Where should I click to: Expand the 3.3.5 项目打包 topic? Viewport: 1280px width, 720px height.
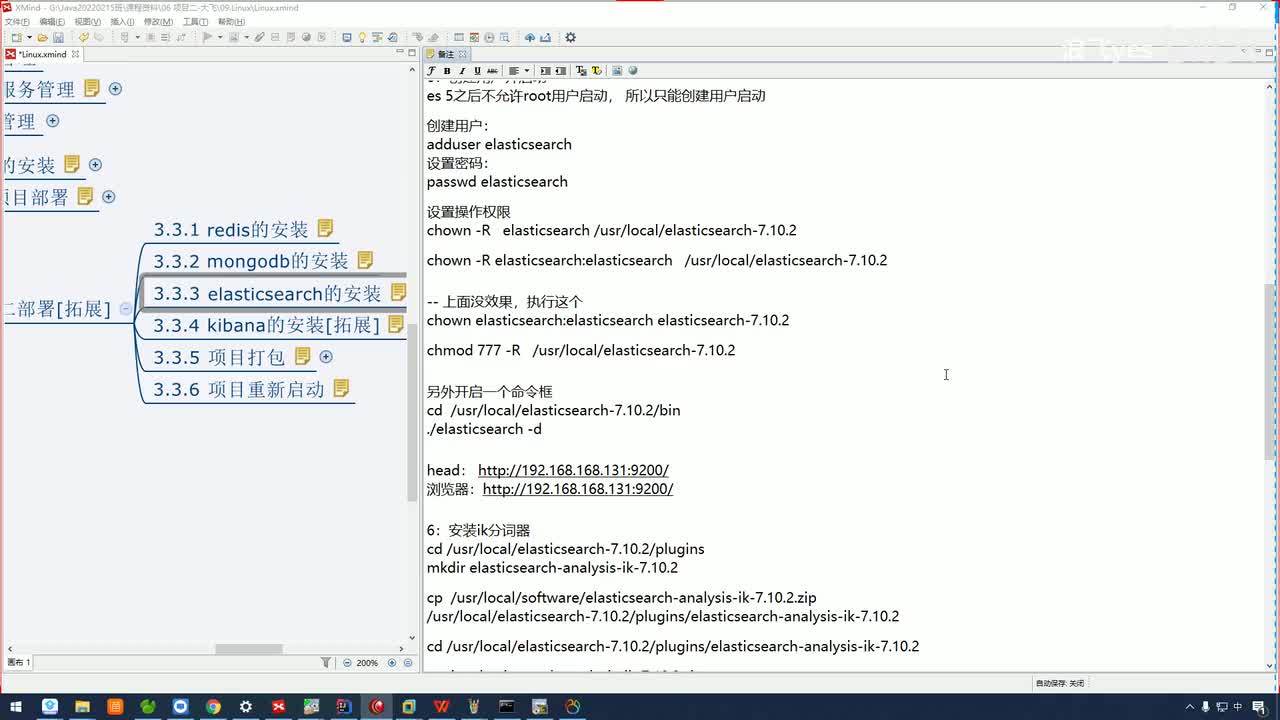[x=325, y=357]
